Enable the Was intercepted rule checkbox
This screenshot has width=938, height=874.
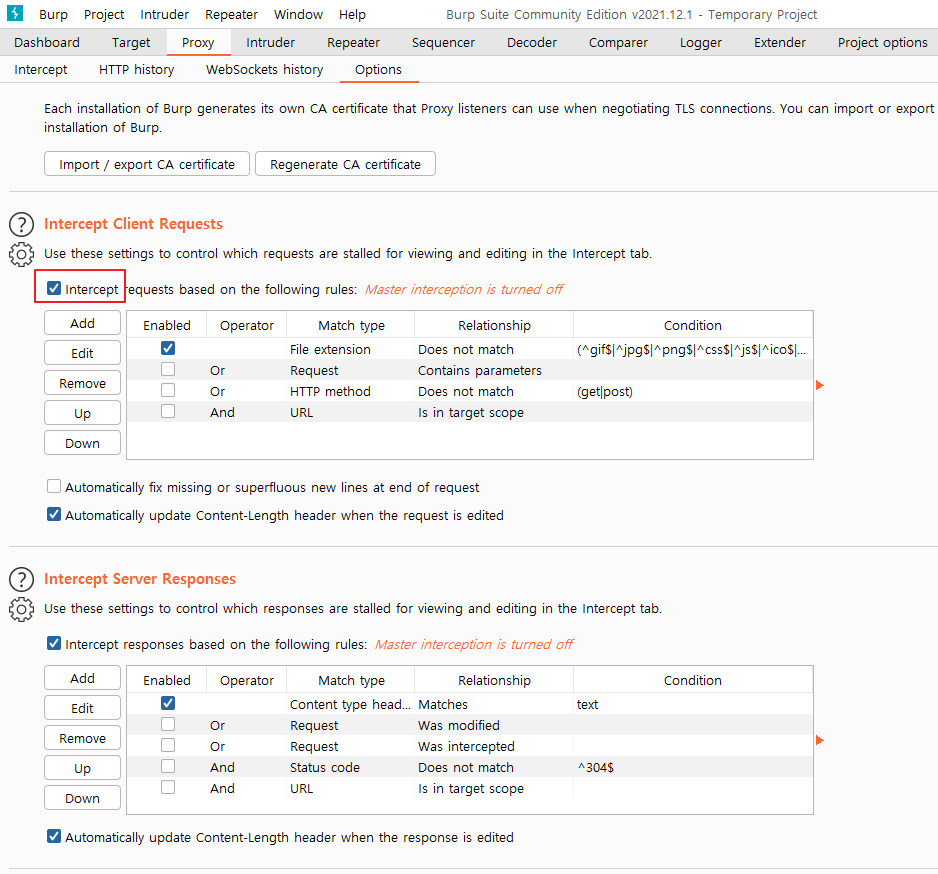tap(168, 745)
